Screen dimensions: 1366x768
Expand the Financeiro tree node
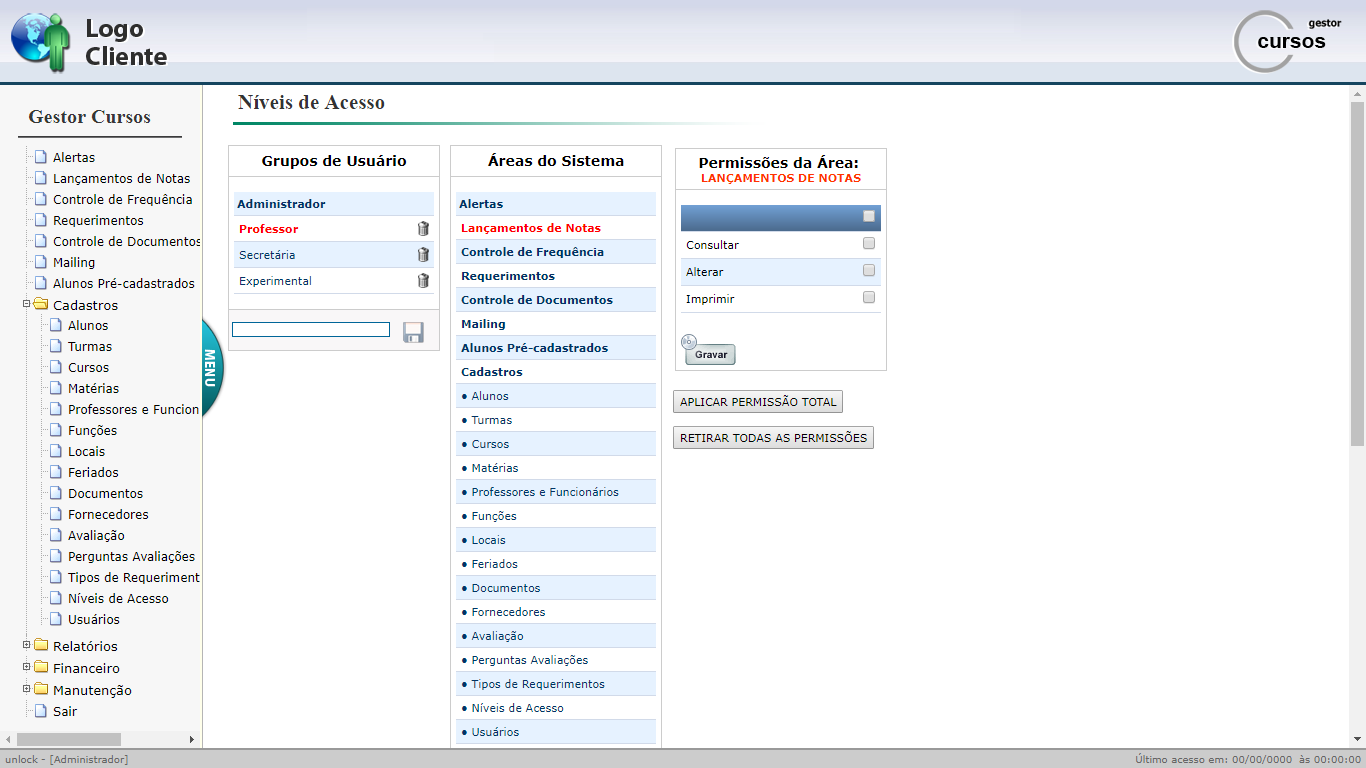click(27, 667)
